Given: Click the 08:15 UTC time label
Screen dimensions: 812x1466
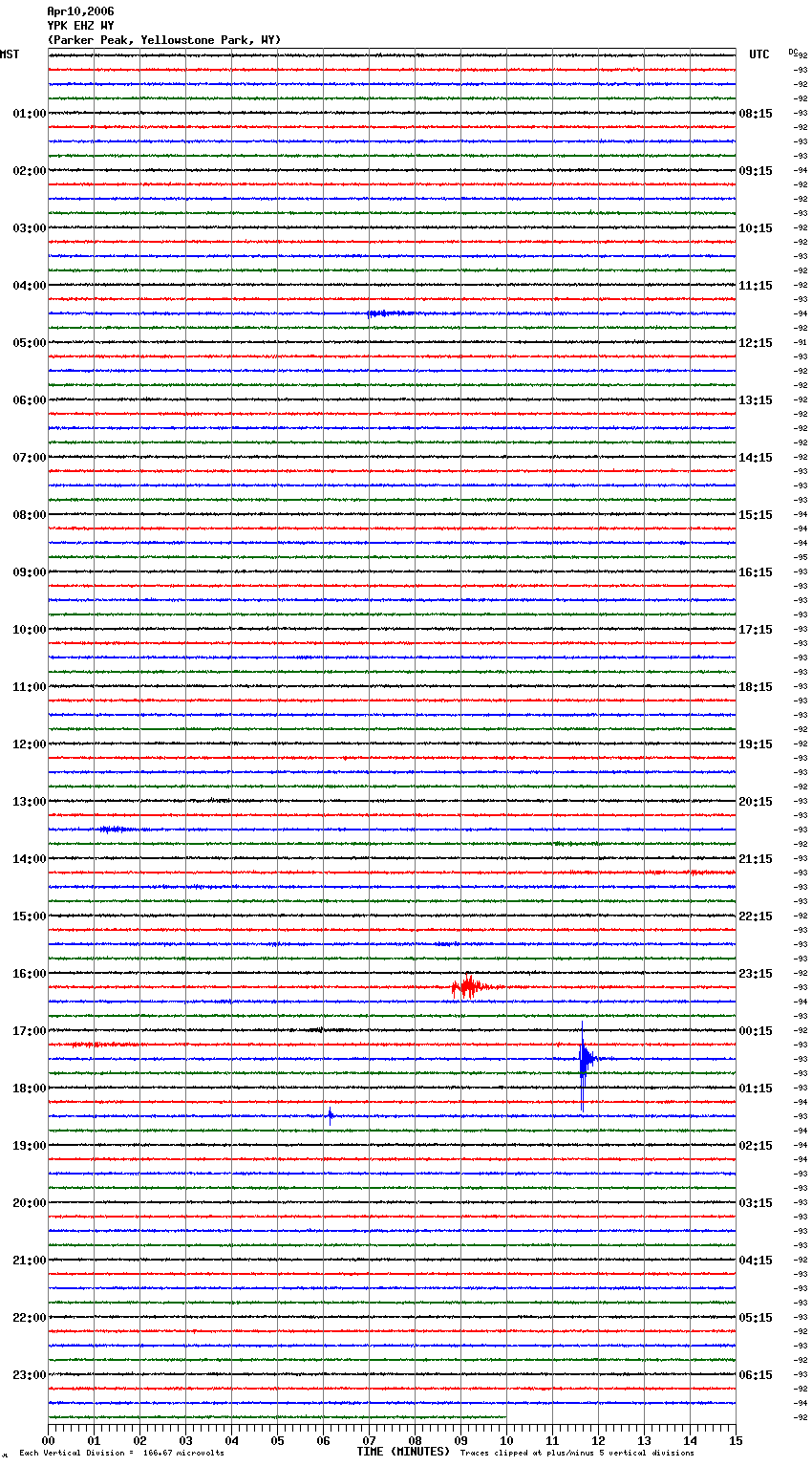Looking at the screenshot, I should (756, 114).
